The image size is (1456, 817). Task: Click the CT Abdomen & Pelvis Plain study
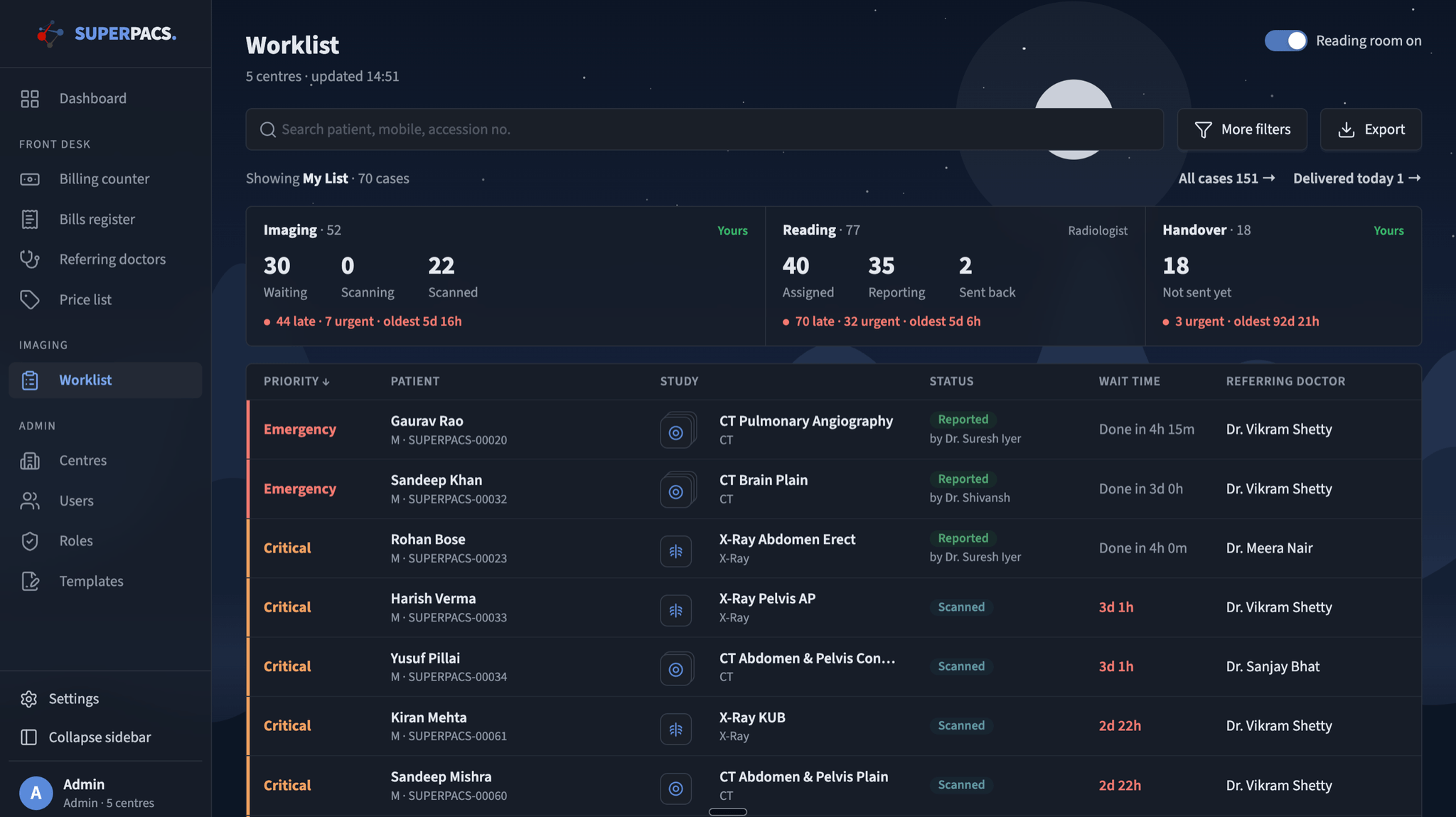[x=803, y=777]
